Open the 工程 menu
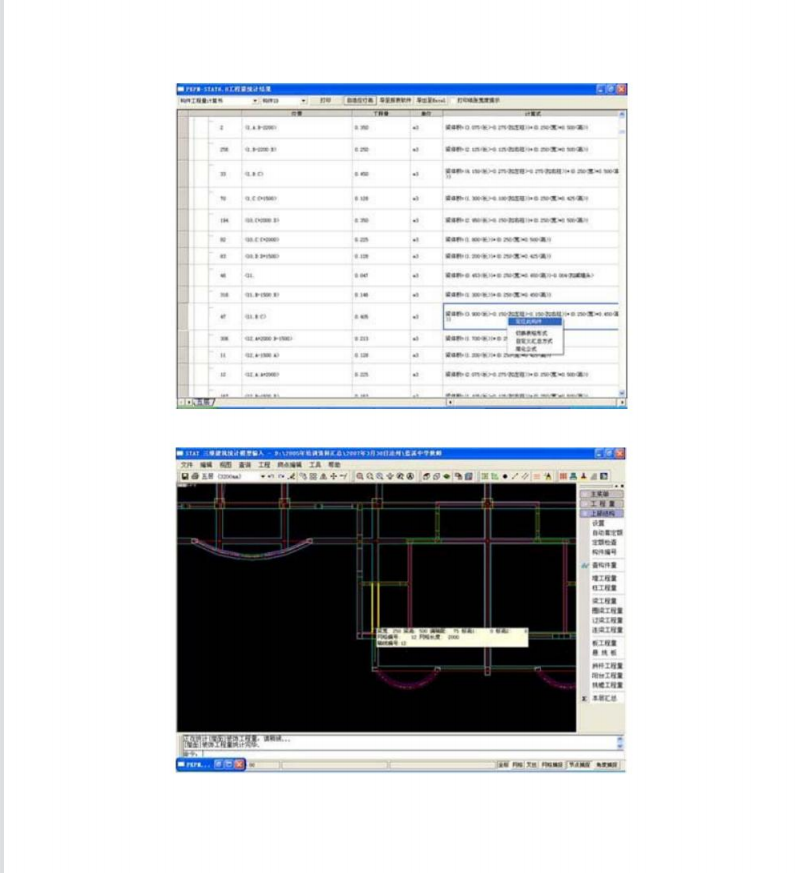The height and width of the screenshot is (873, 797). pyautogui.click(x=264, y=464)
